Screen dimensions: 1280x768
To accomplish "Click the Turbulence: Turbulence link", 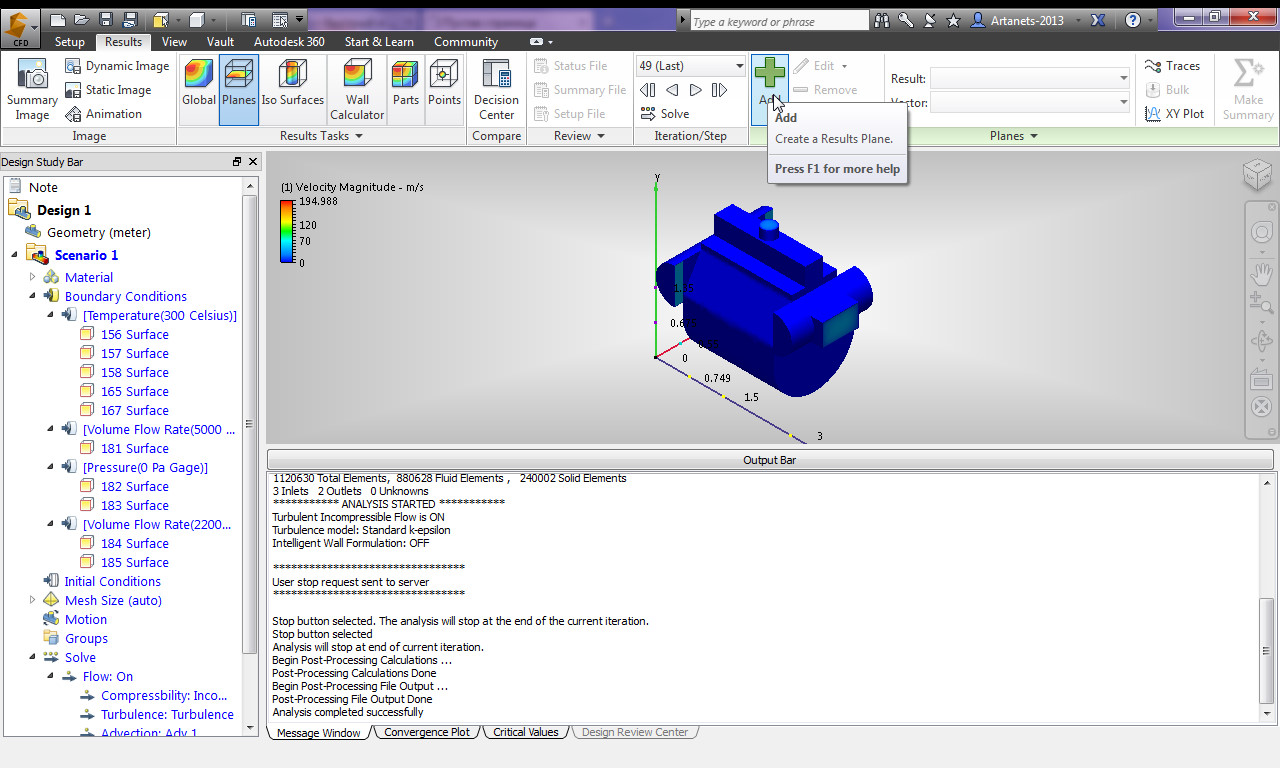I will (x=167, y=715).
